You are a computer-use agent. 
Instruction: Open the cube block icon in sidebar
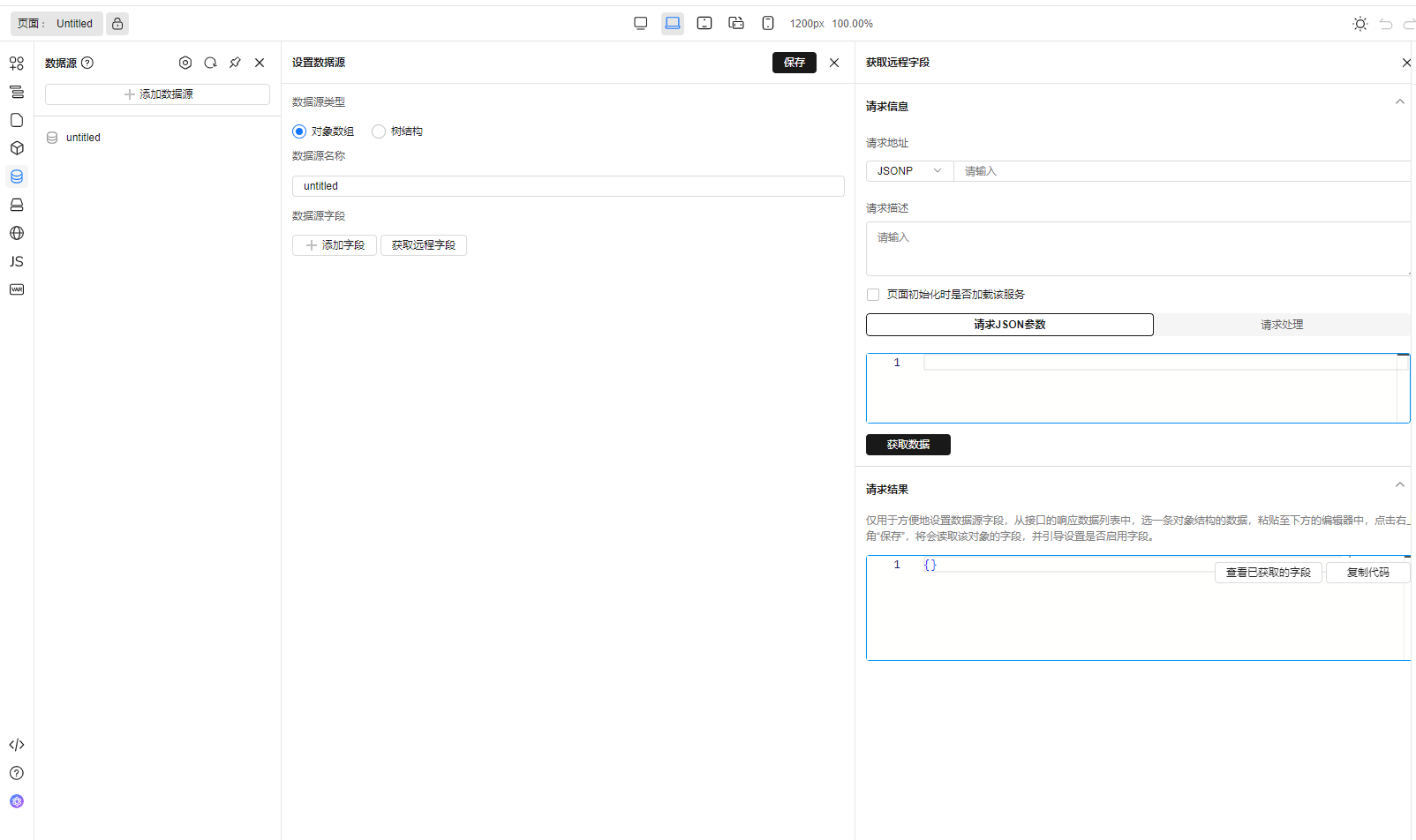tap(17, 148)
